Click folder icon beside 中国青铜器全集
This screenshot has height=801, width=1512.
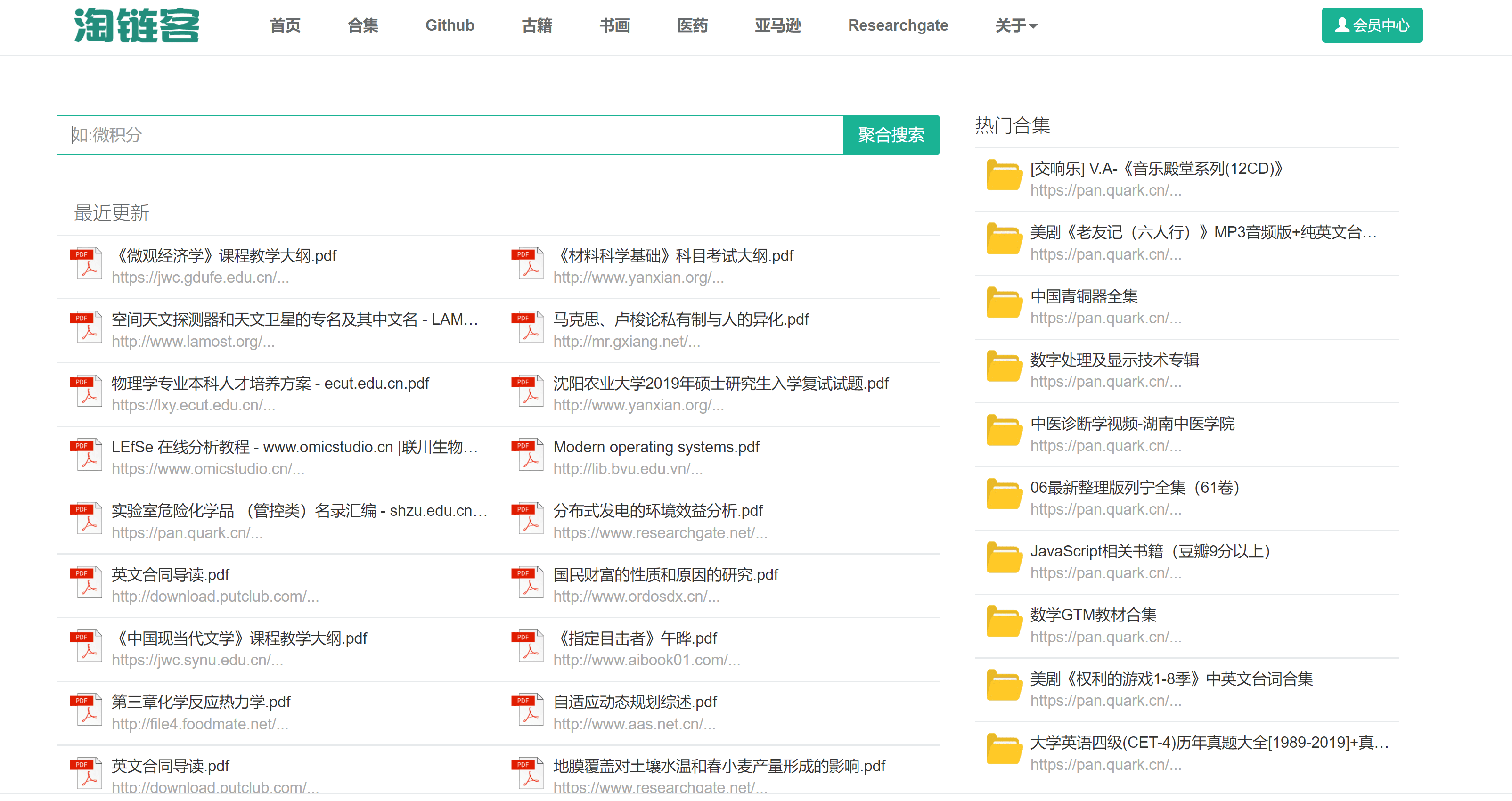click(x=1004, y=303)
